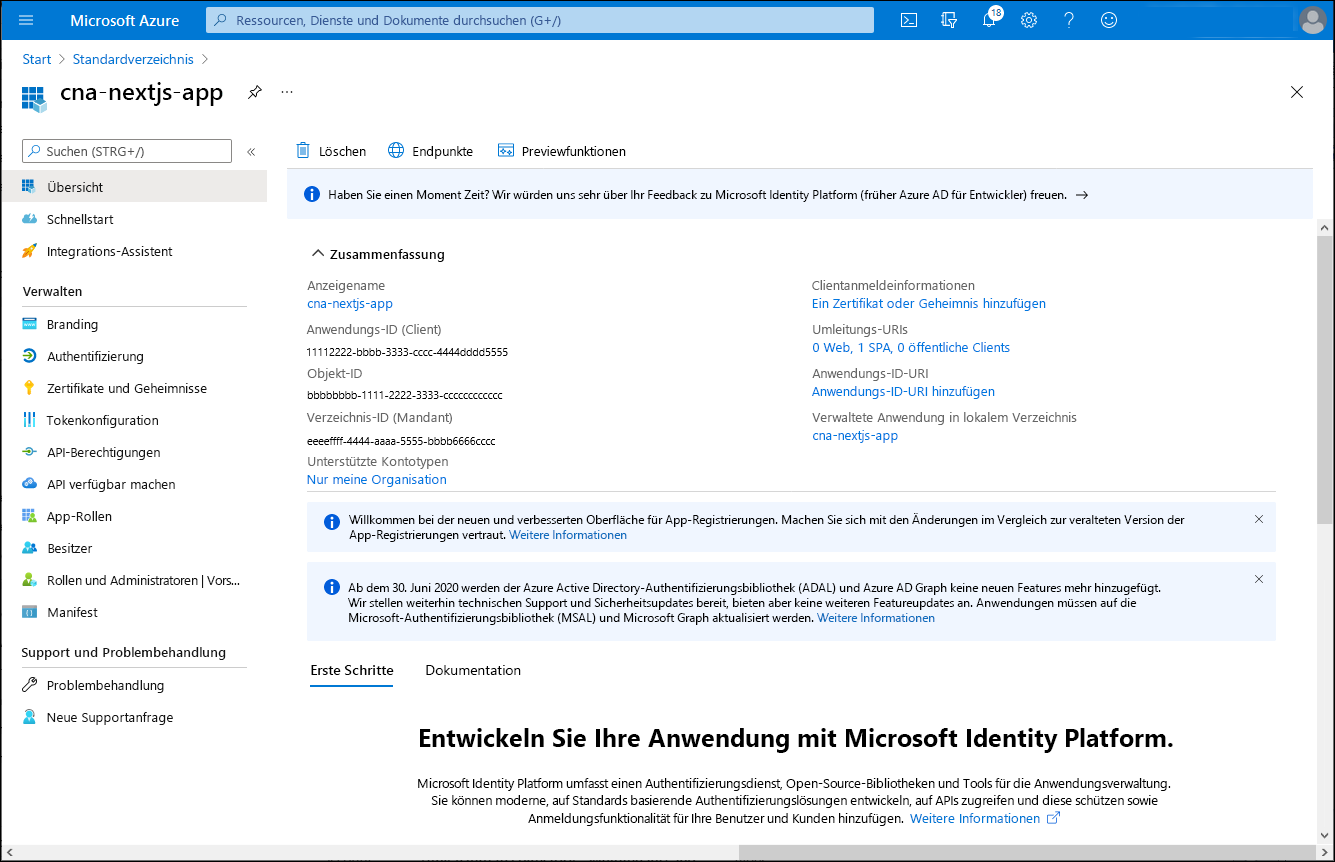Pin cna-nextjs-app to dashboard
1335x862 pixels.
tap(255, 92)
